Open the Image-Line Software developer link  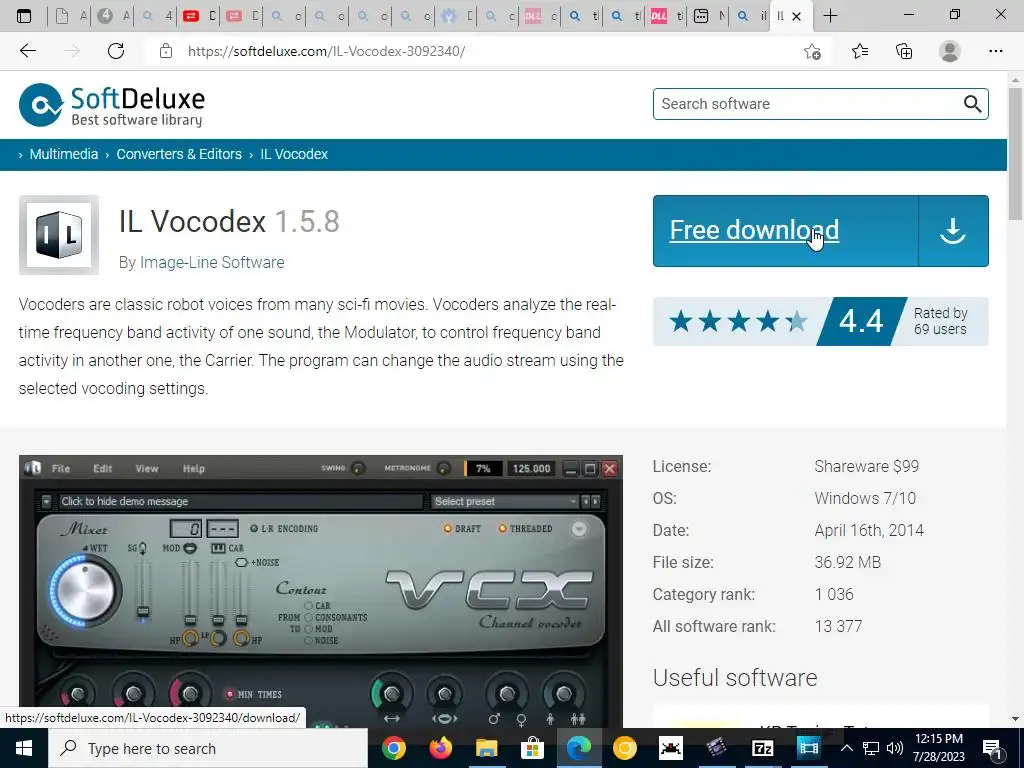click(212, 262)
